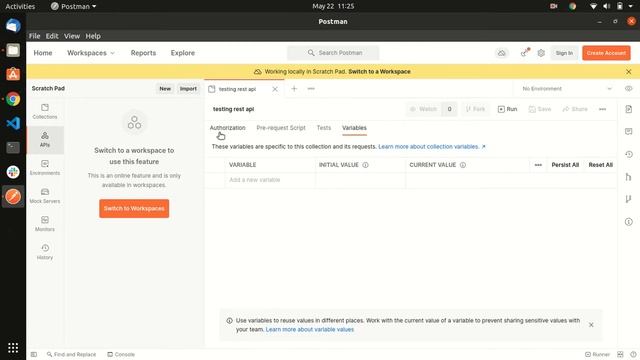Close the testing rest api tab
The image size is (640, 360).
coord(275,89)
